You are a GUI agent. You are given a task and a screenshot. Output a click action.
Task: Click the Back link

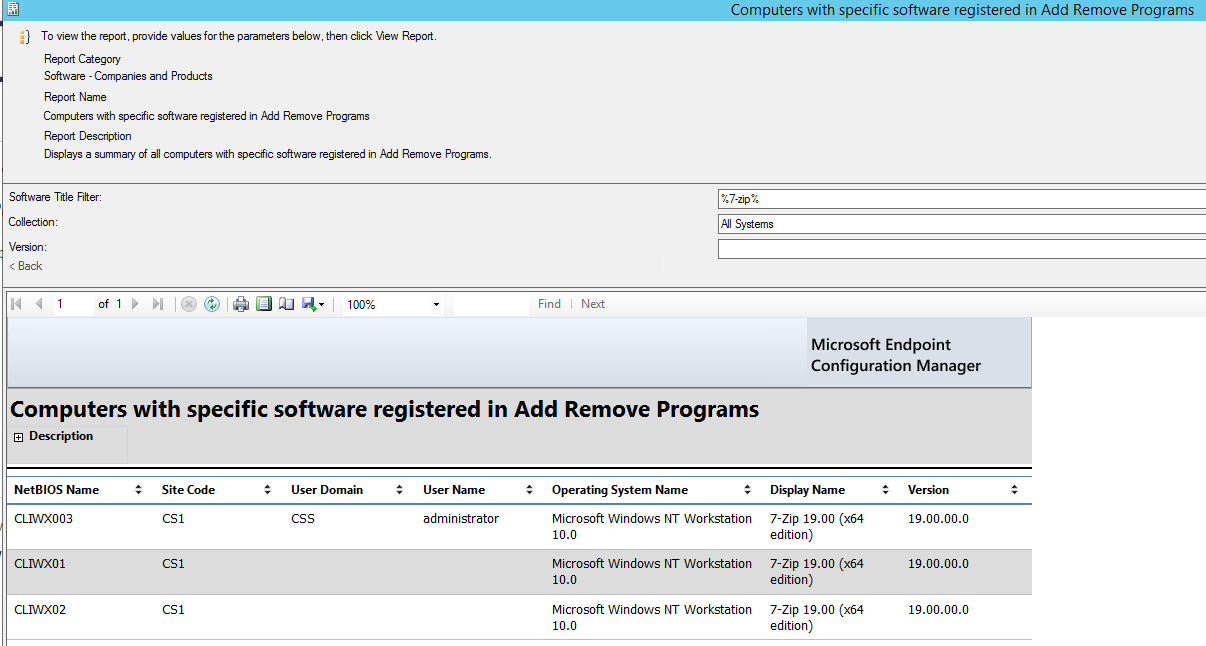25,266
